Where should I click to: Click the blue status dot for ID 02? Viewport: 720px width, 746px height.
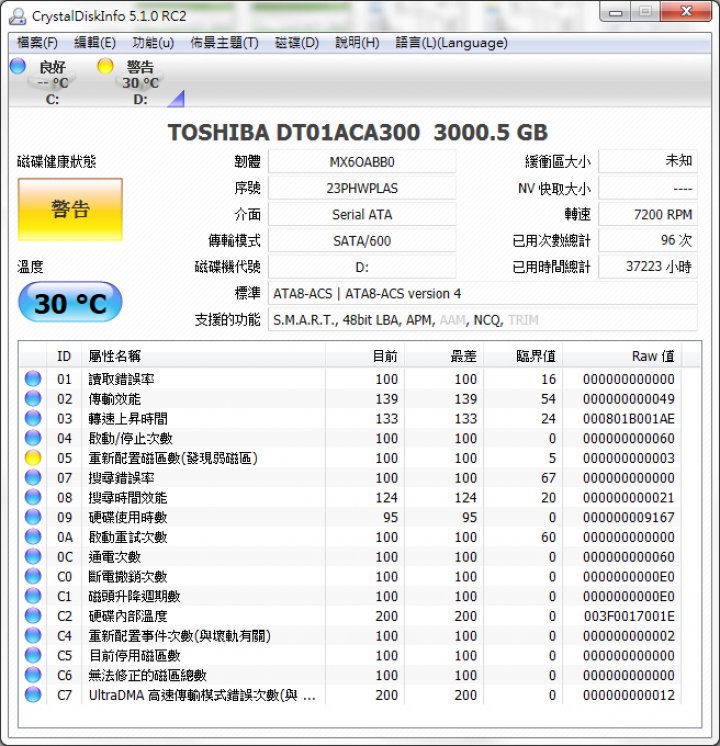click(x=33, y=398)
